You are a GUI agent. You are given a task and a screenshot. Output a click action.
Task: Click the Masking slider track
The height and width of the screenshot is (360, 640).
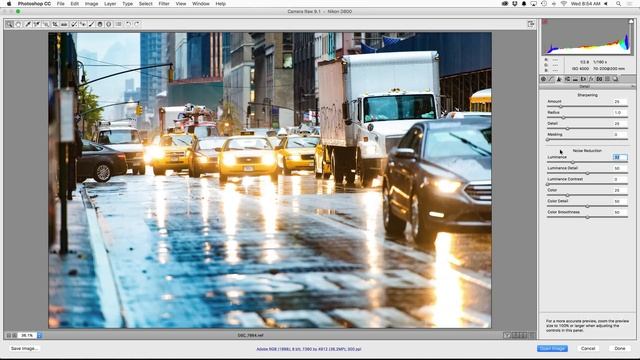click(x=587, y=140)
